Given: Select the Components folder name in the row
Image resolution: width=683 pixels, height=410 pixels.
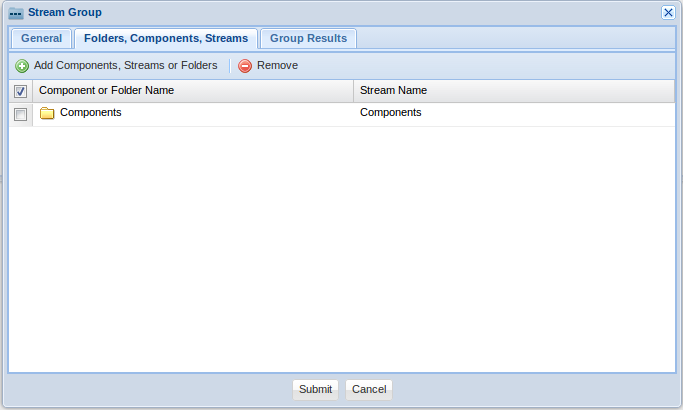Looking at the screenshot, I should 91,113.
